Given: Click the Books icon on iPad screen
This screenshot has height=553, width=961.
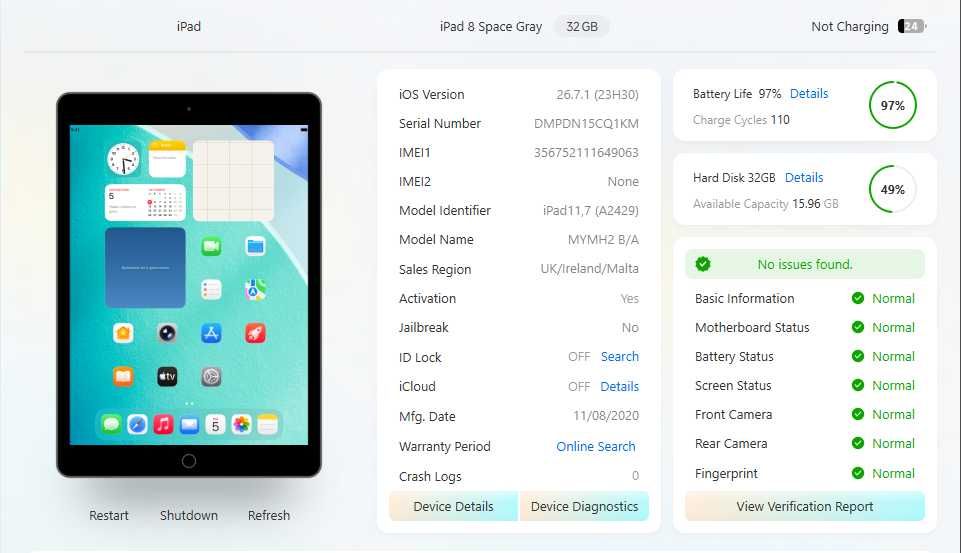Looking at the screenshot, I should click(x=123, y=376).
